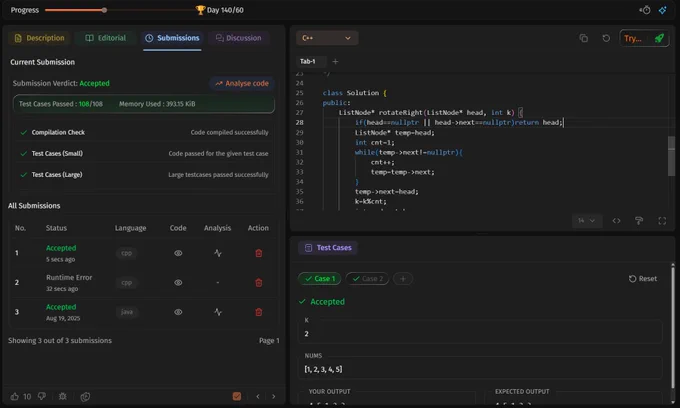The image size is (680, 408).
Task: Copy code with the copy icon
Action: 584,38
